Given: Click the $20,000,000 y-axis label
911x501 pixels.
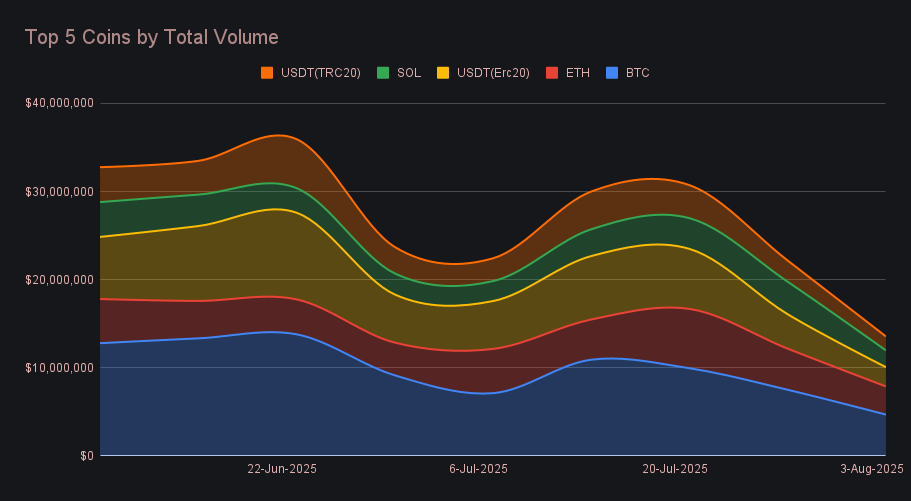Looking at the screenshot, I should [60, 279].
